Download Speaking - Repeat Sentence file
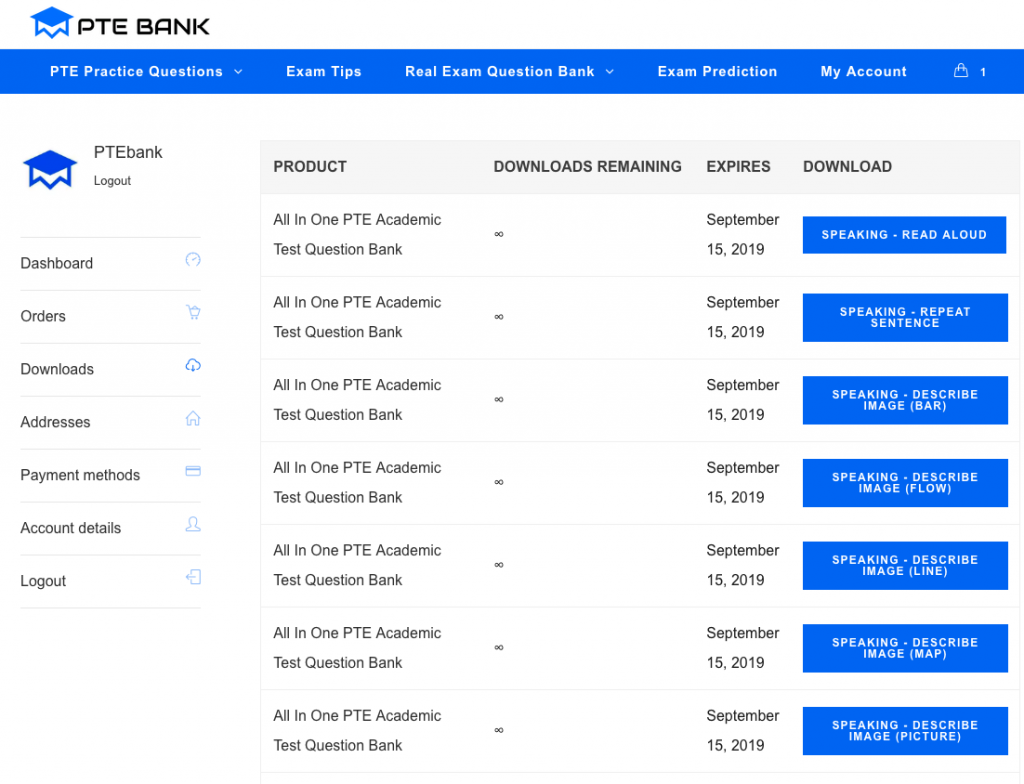Screen dimensions: 1024x784 pyautogui.click(x=904, y=318)
